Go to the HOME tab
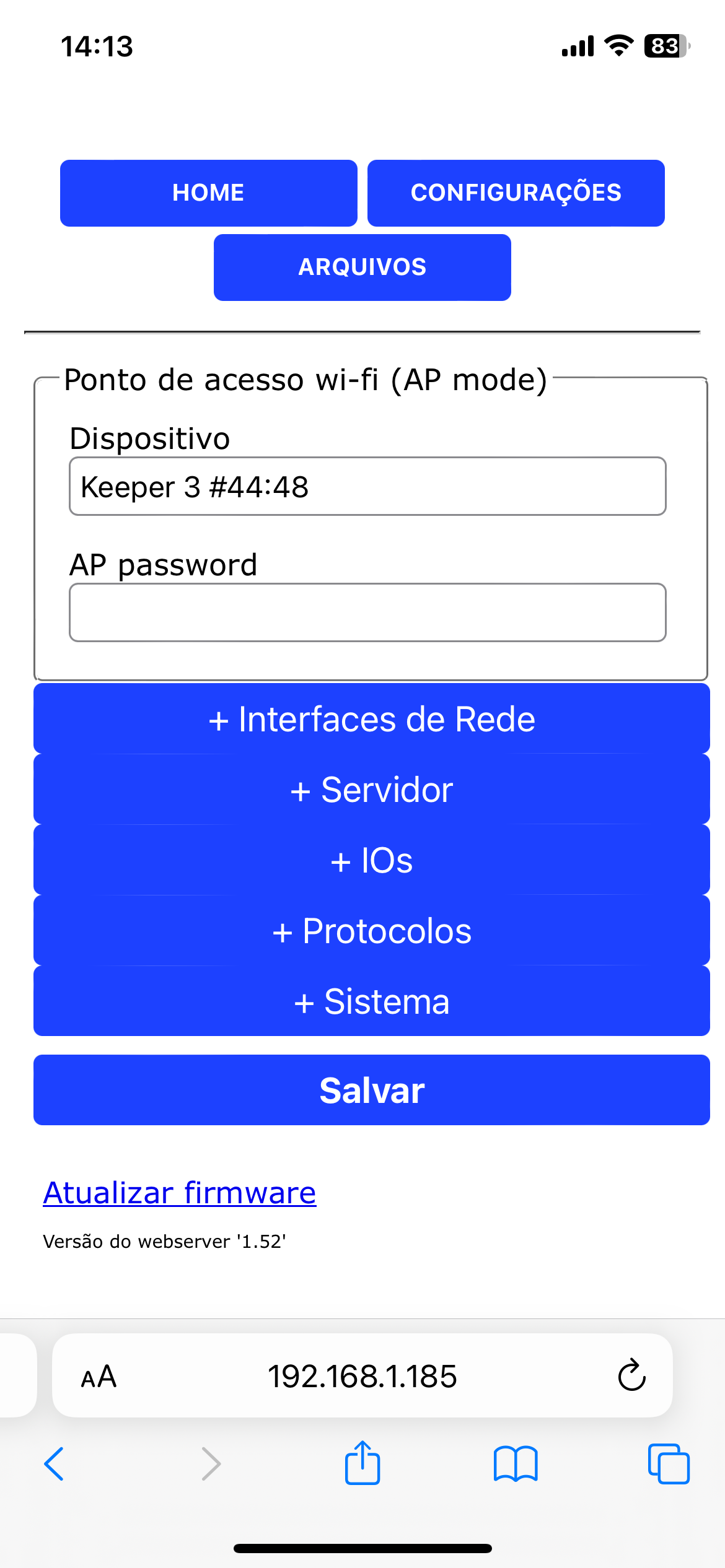 (x=208, y=193)
